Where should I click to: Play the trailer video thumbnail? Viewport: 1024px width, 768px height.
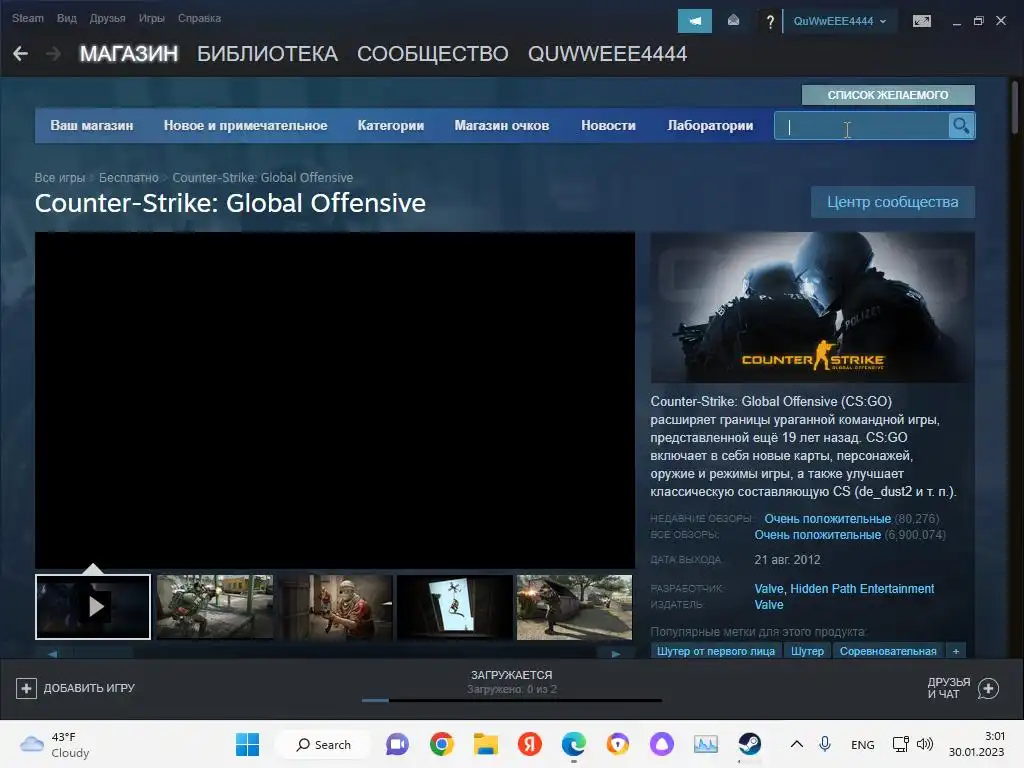point(93,607)
